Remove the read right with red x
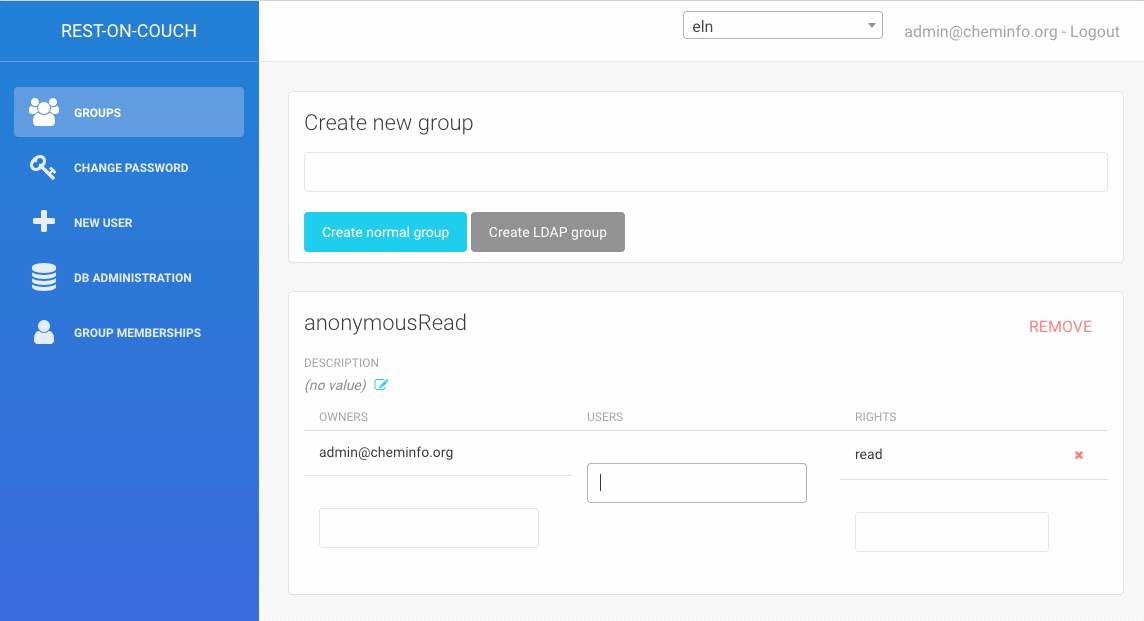1144x621 pixels. pyautogui.click(x=1078, y=455)
